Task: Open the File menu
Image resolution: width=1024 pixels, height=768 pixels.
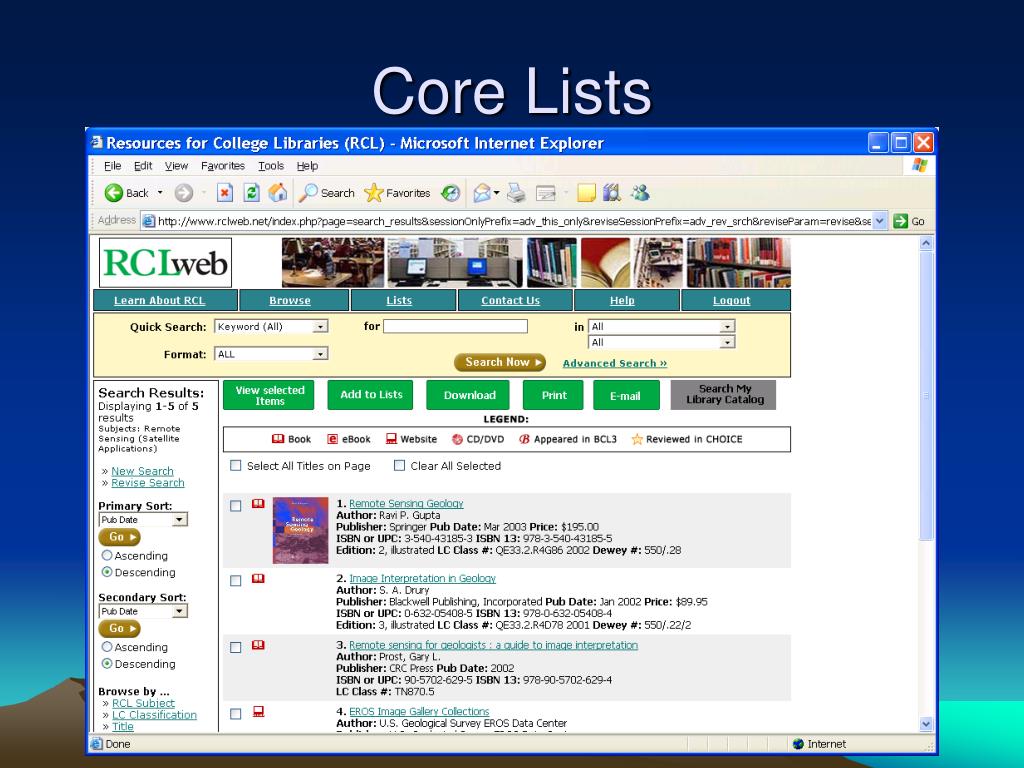Action: click(x=112, y=166)
